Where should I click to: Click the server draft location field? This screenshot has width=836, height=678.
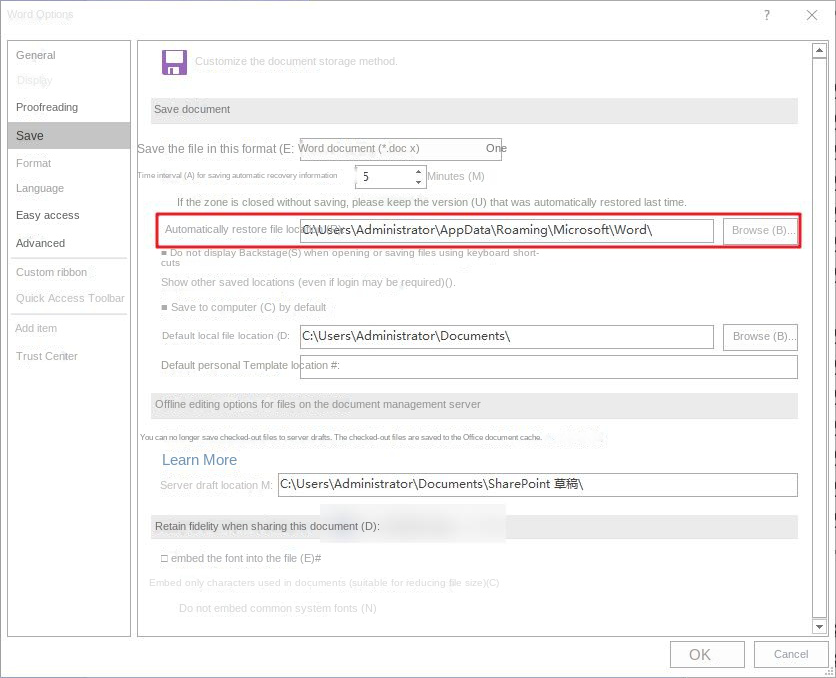tap(537, 484)
